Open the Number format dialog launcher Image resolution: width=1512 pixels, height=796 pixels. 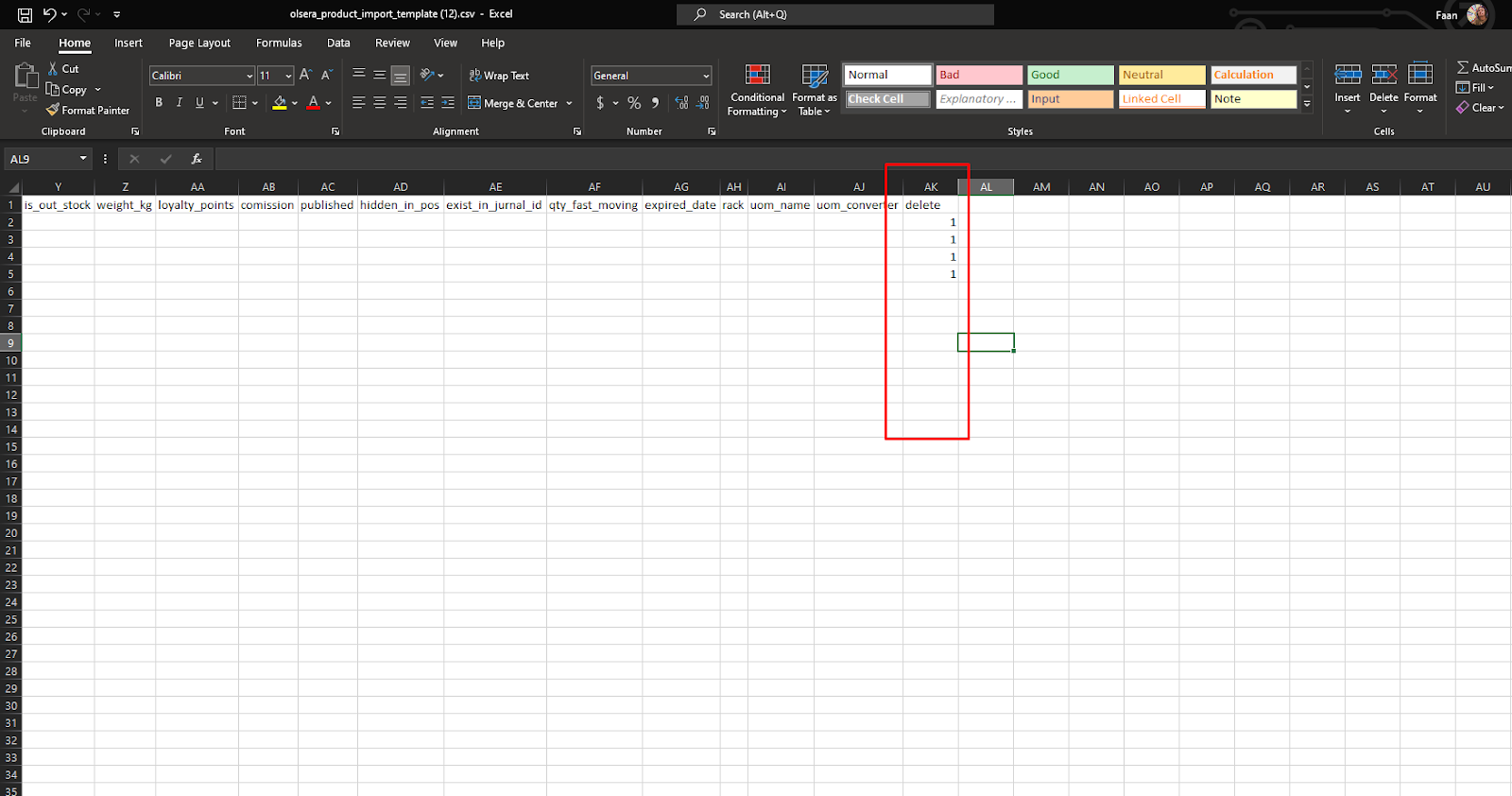(x=712, y=131)
